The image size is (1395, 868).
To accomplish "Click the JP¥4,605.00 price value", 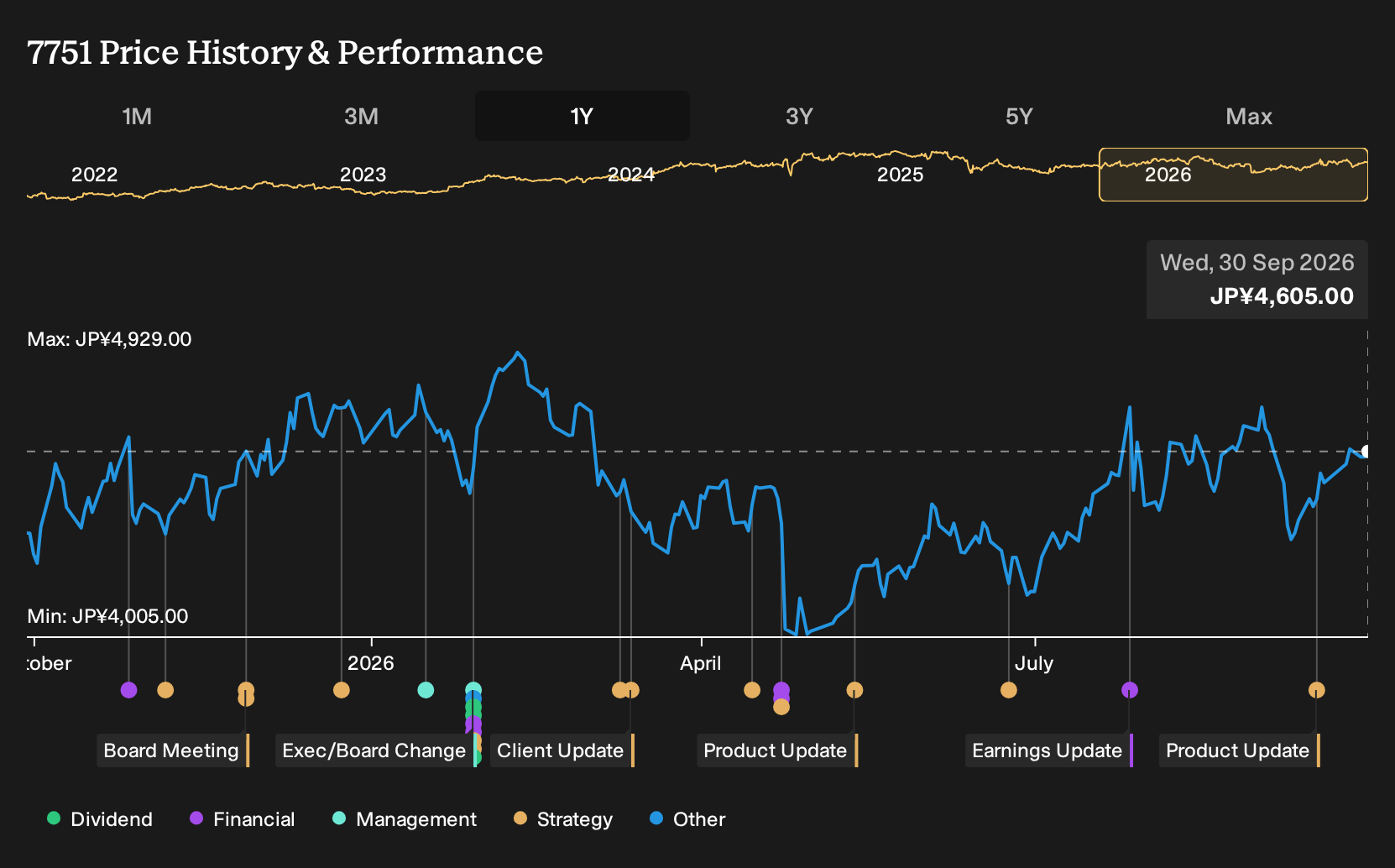I will (x=1282, y=296).
